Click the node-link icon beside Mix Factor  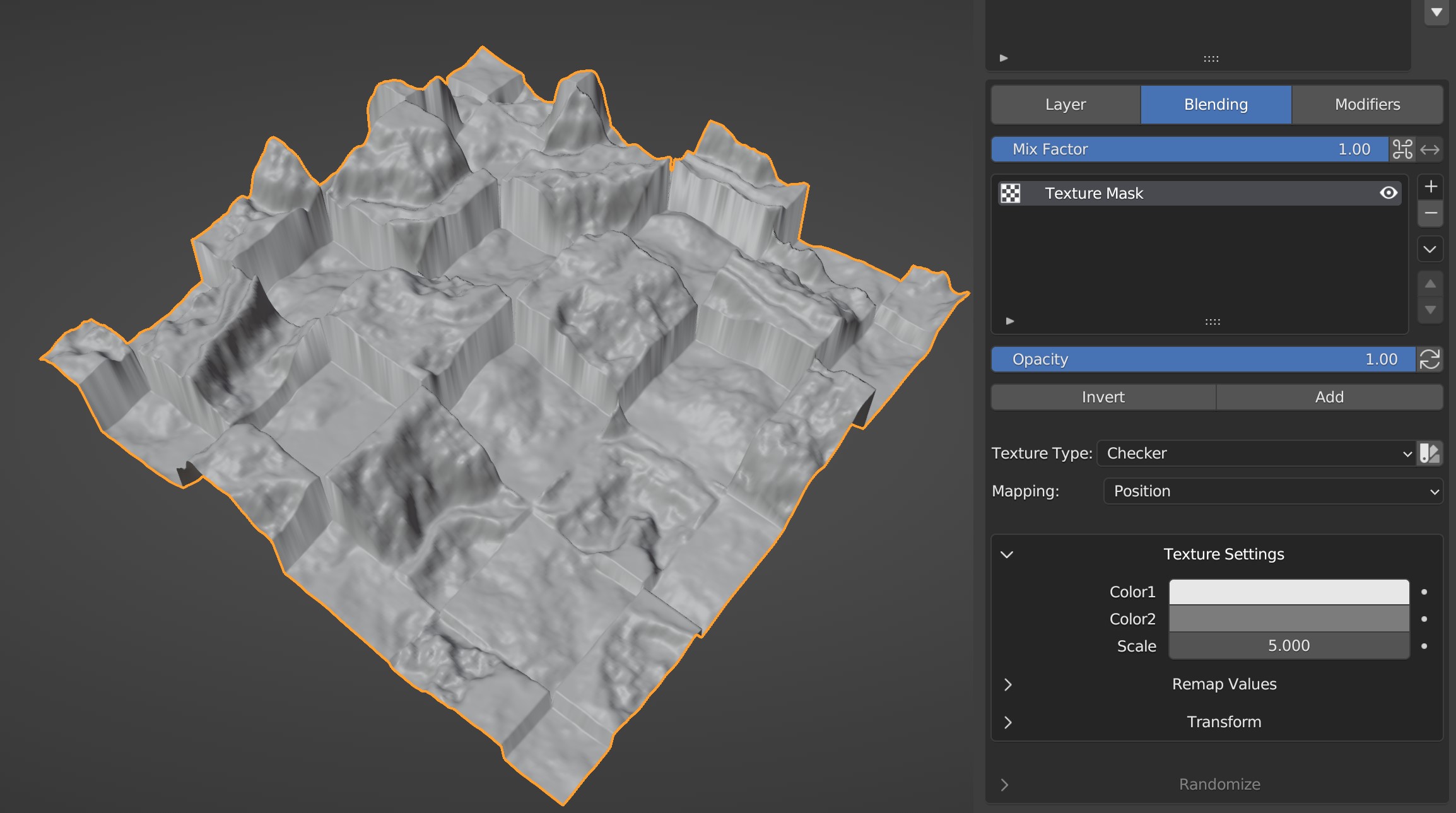[x=1402, y=149]
